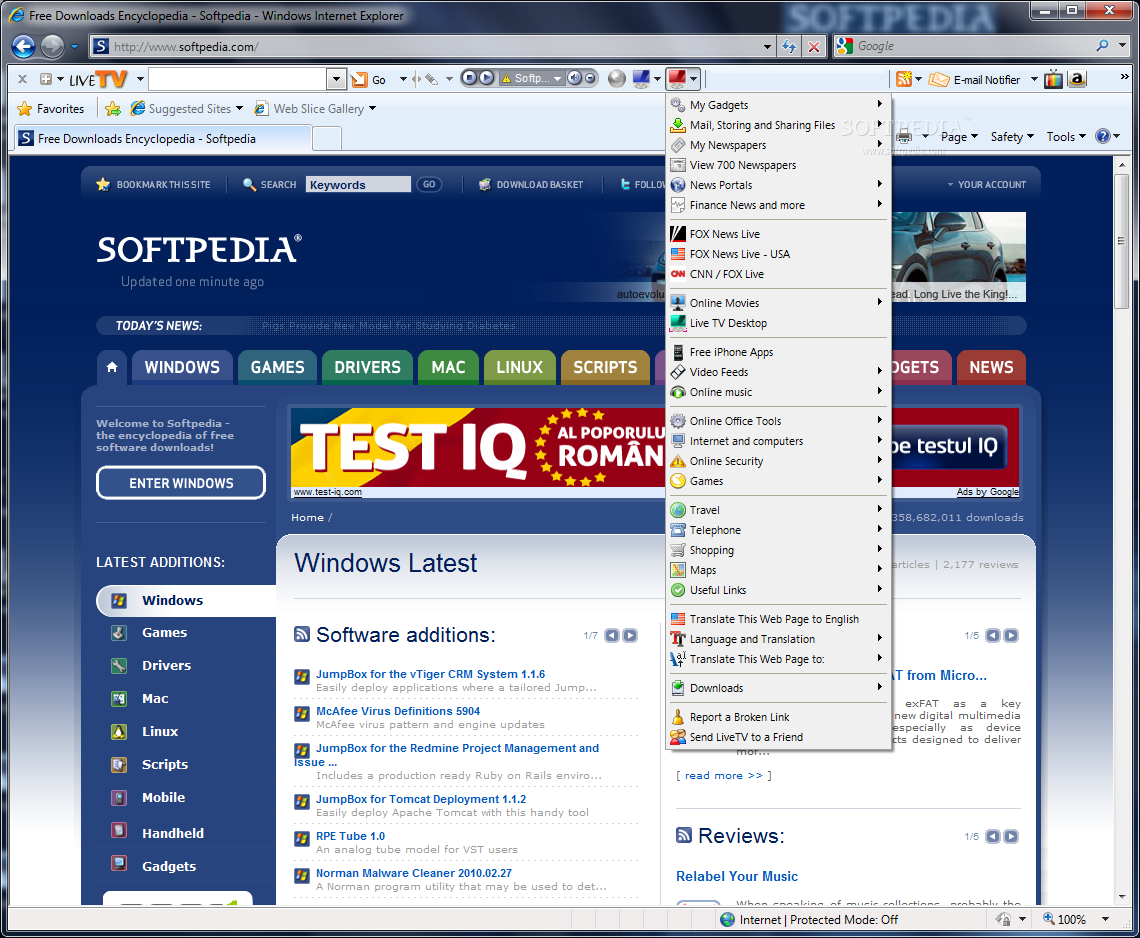Viewport: 1140px width, 938px height.
Task: Select FOX News Live - USA
Action: pos(777,254)
